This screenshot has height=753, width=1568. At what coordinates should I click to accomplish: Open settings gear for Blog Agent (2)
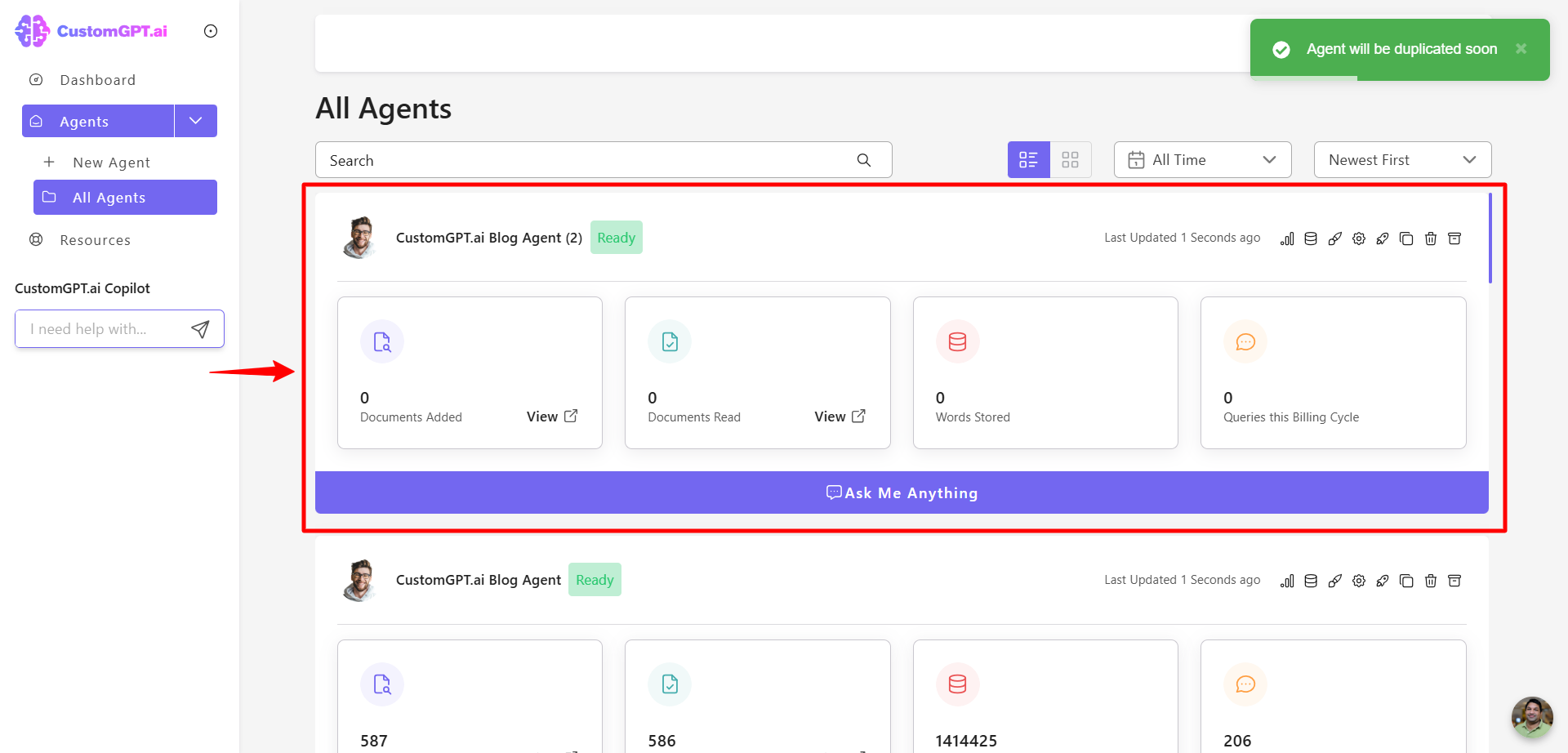tap(1359, 238)
